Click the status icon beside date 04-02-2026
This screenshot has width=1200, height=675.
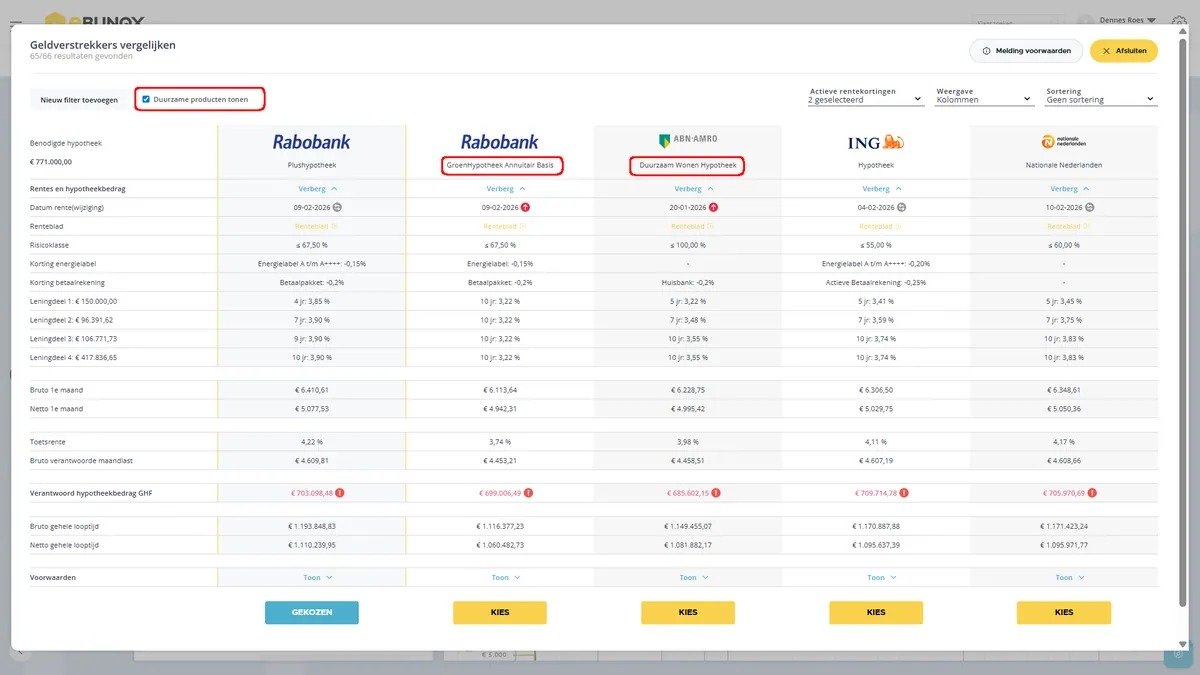(x=901, y=207)
